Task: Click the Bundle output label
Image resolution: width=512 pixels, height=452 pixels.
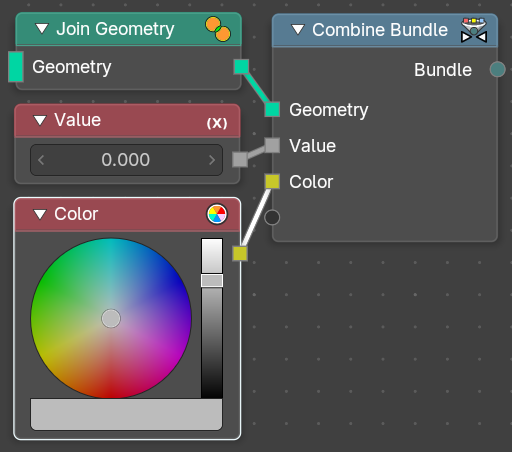Action: (443, 70)
